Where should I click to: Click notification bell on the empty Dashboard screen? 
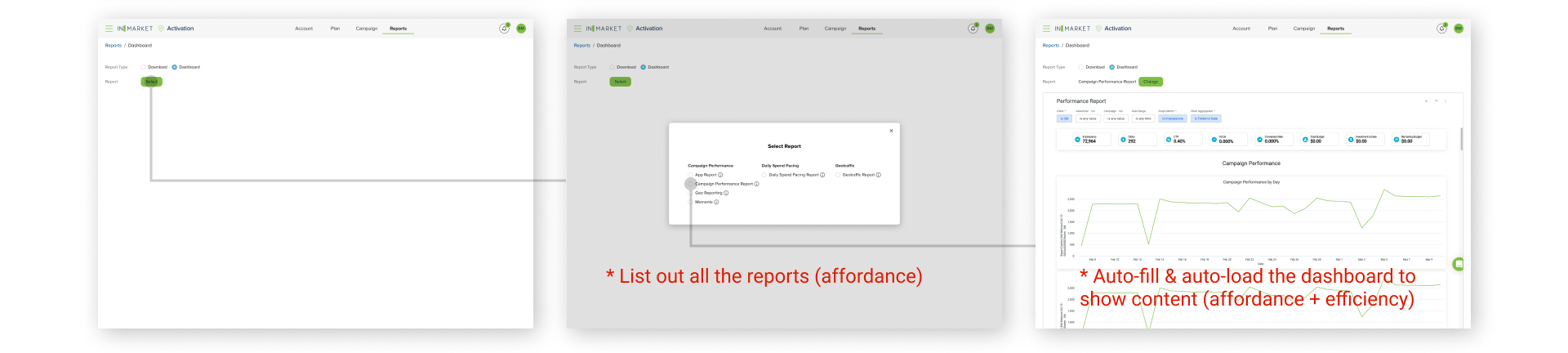(504, 29)
